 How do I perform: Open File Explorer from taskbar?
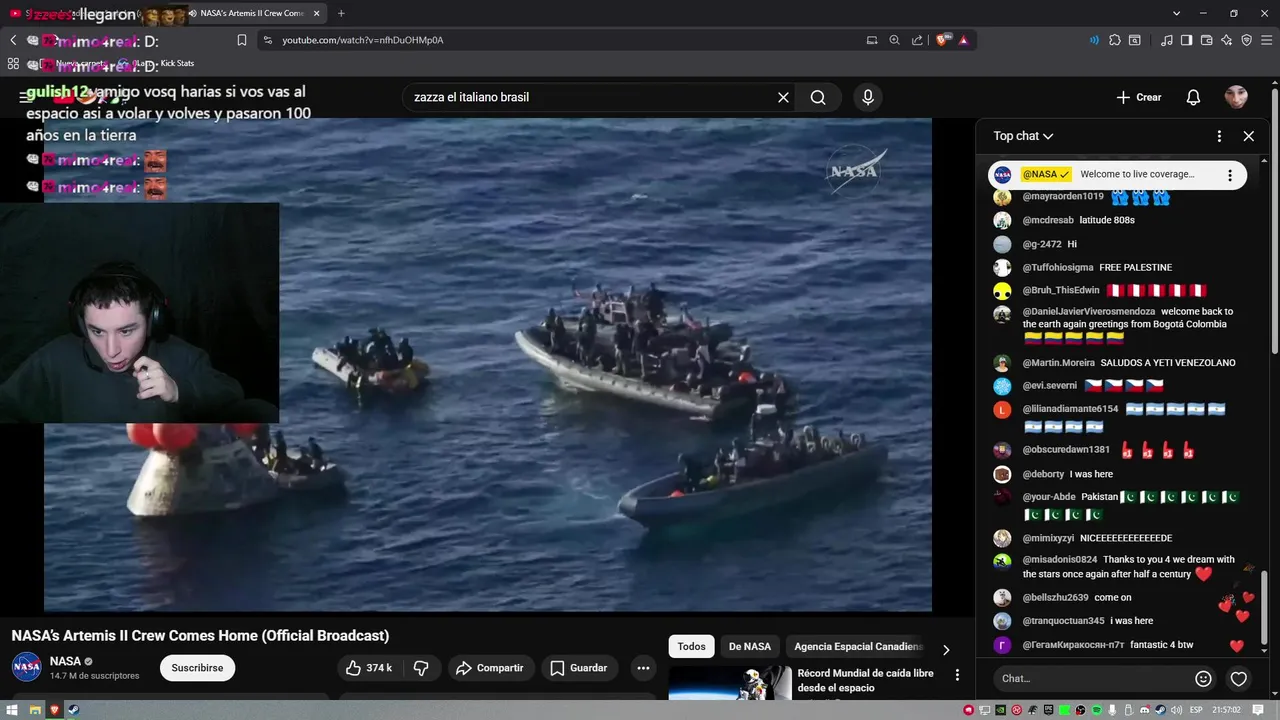34,710
